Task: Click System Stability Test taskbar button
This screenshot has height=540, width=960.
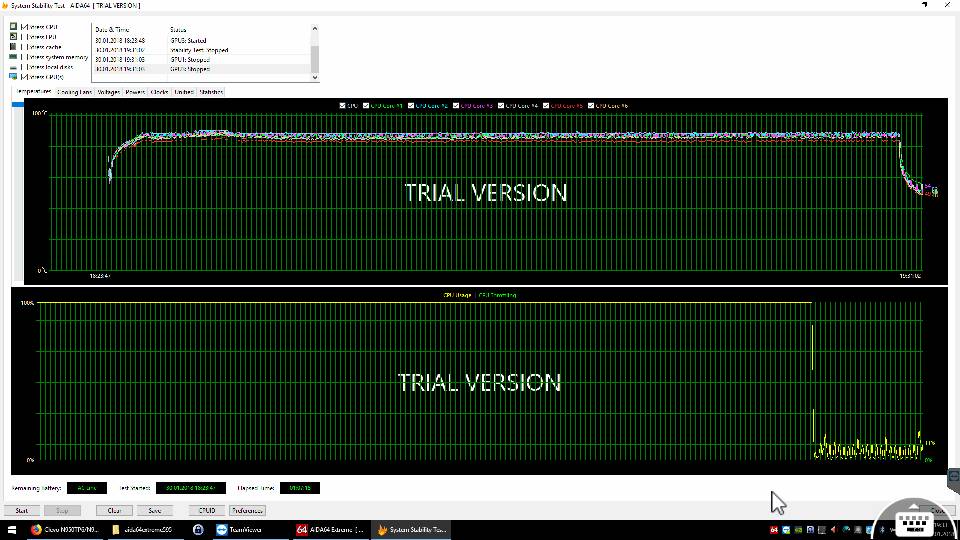Action: [x=411, y=530]
